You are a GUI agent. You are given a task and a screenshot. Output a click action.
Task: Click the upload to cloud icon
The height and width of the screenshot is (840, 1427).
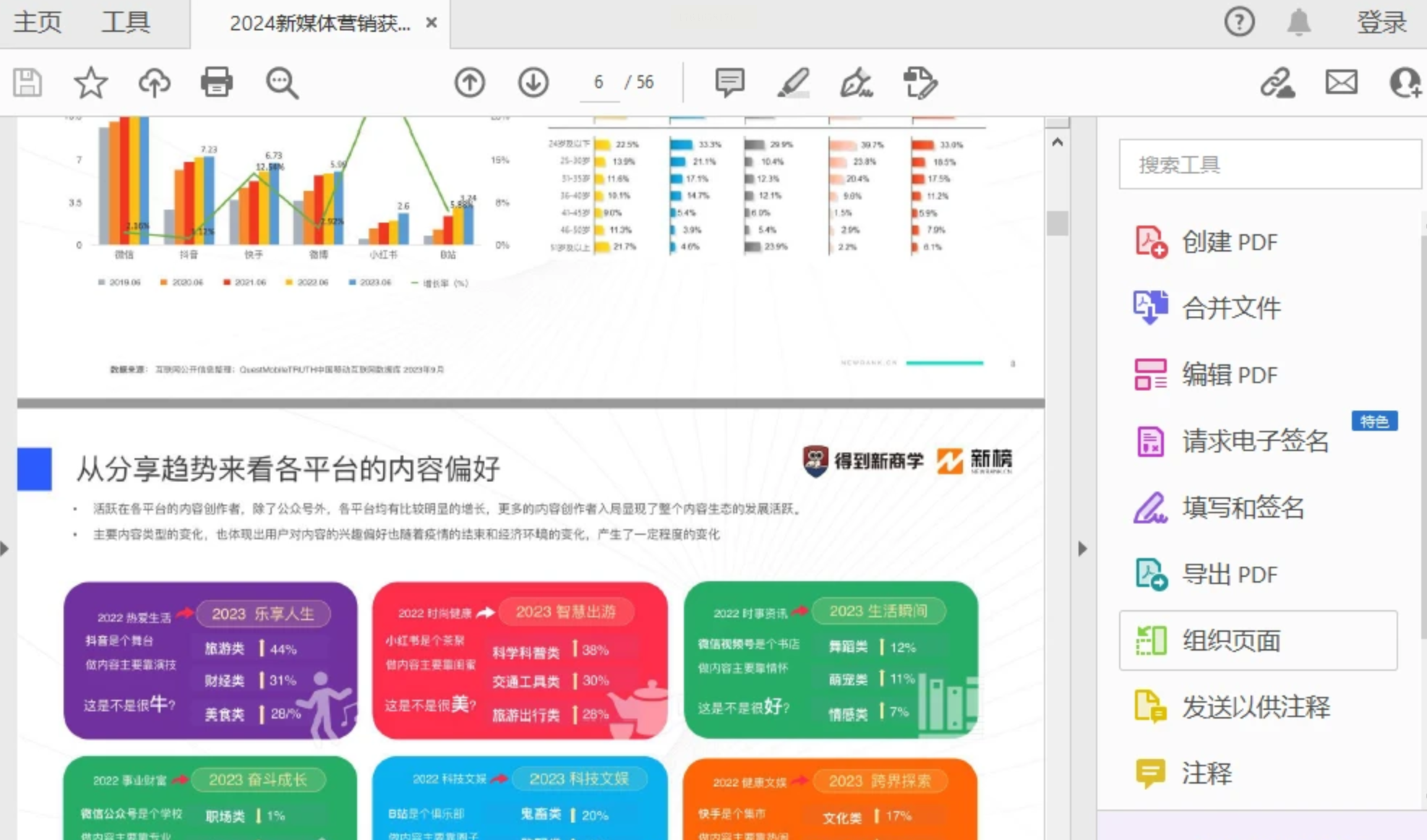pyautogui.click(x=154, y=82)
